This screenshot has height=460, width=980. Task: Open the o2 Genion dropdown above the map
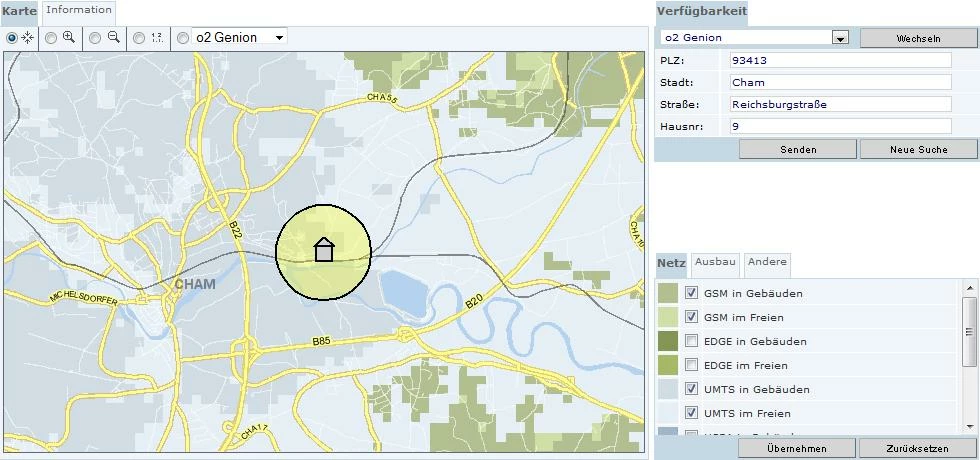239,38
